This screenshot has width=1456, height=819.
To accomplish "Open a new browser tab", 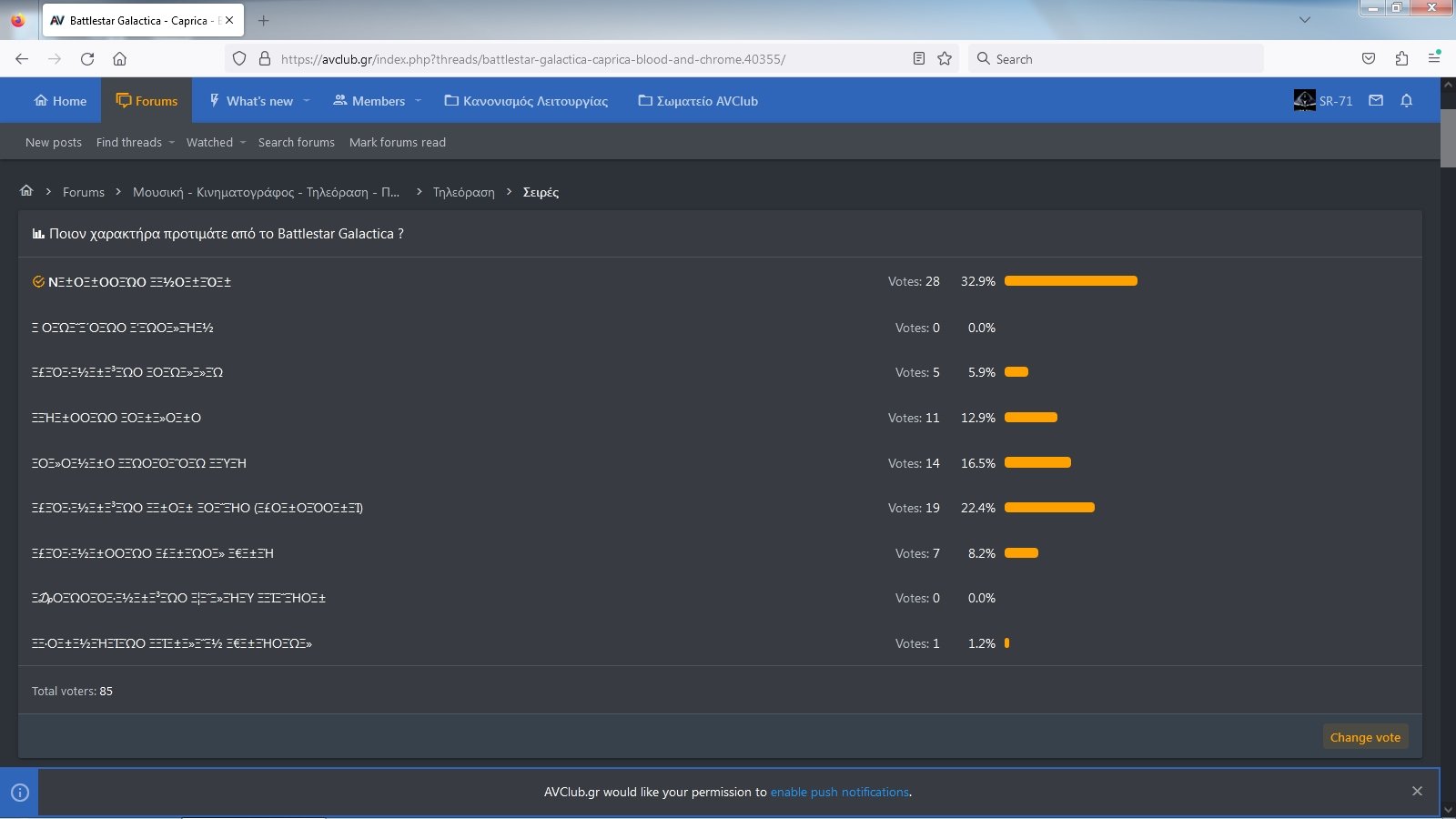I will point(263,20).
